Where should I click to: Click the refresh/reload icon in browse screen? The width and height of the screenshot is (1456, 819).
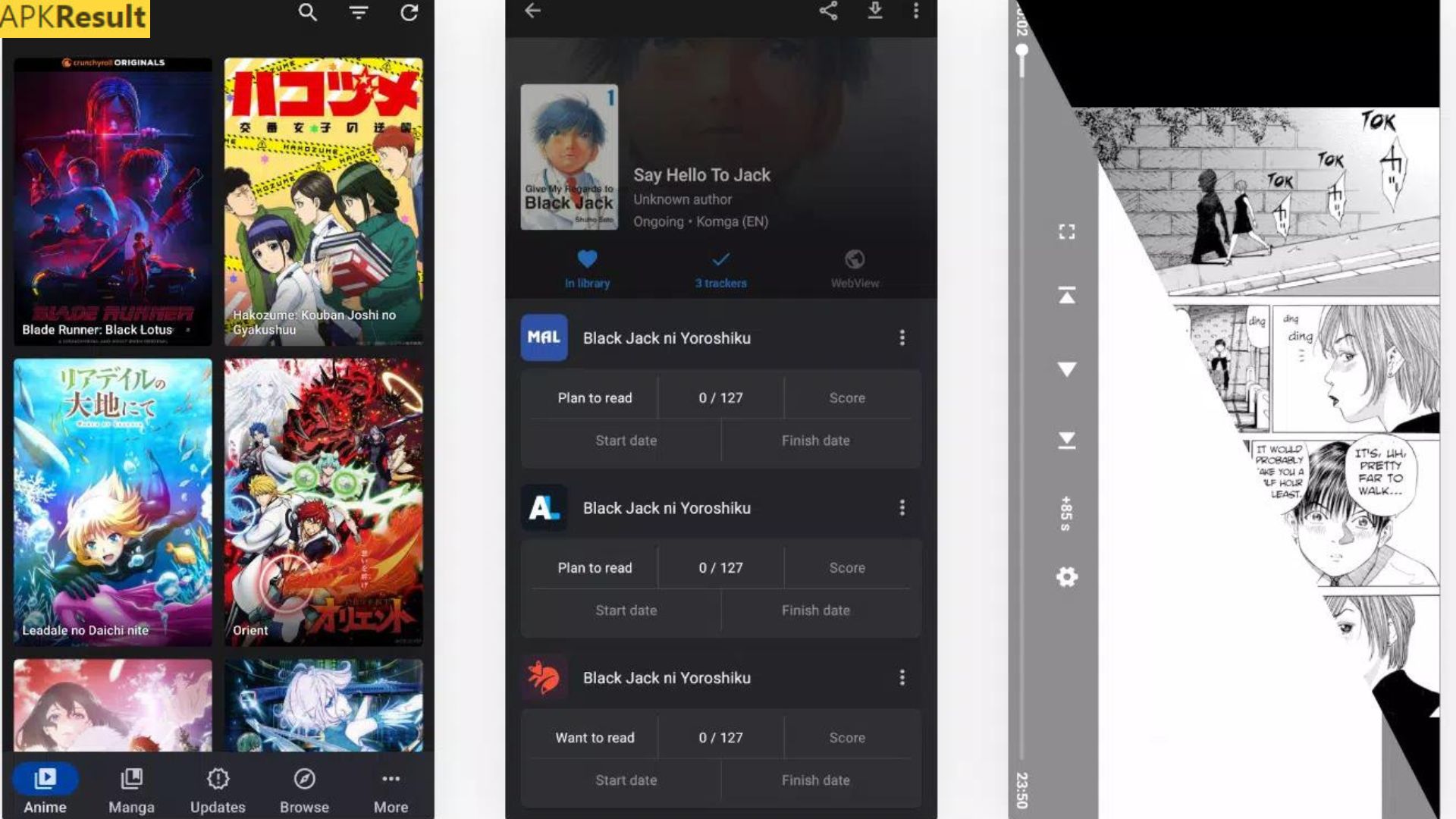point(408,12)
